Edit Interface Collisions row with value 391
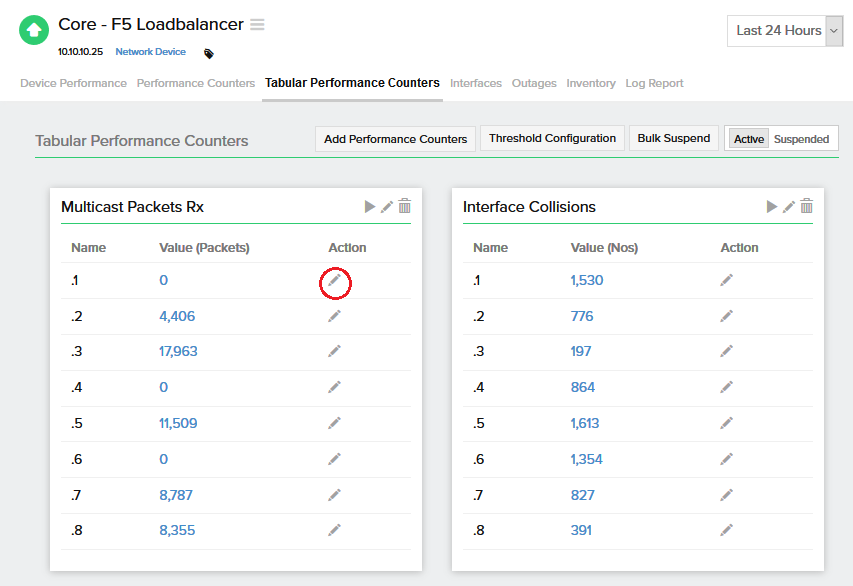 tap(727, 530)
